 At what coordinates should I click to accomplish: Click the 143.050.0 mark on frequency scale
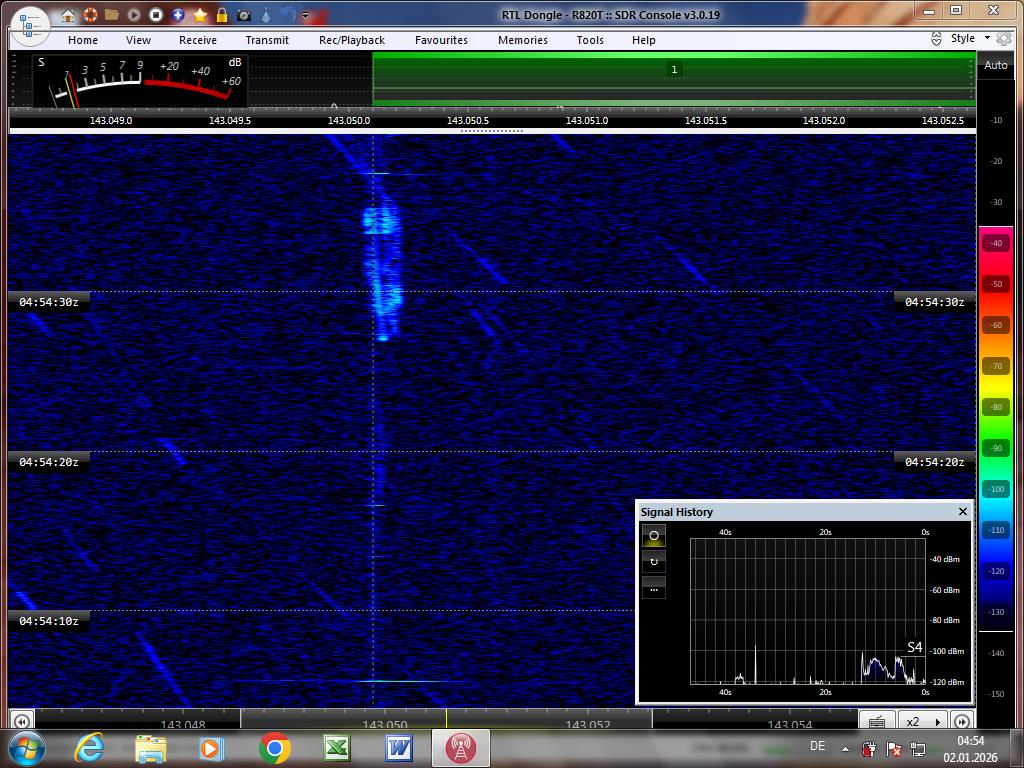(x=349, y=120)
